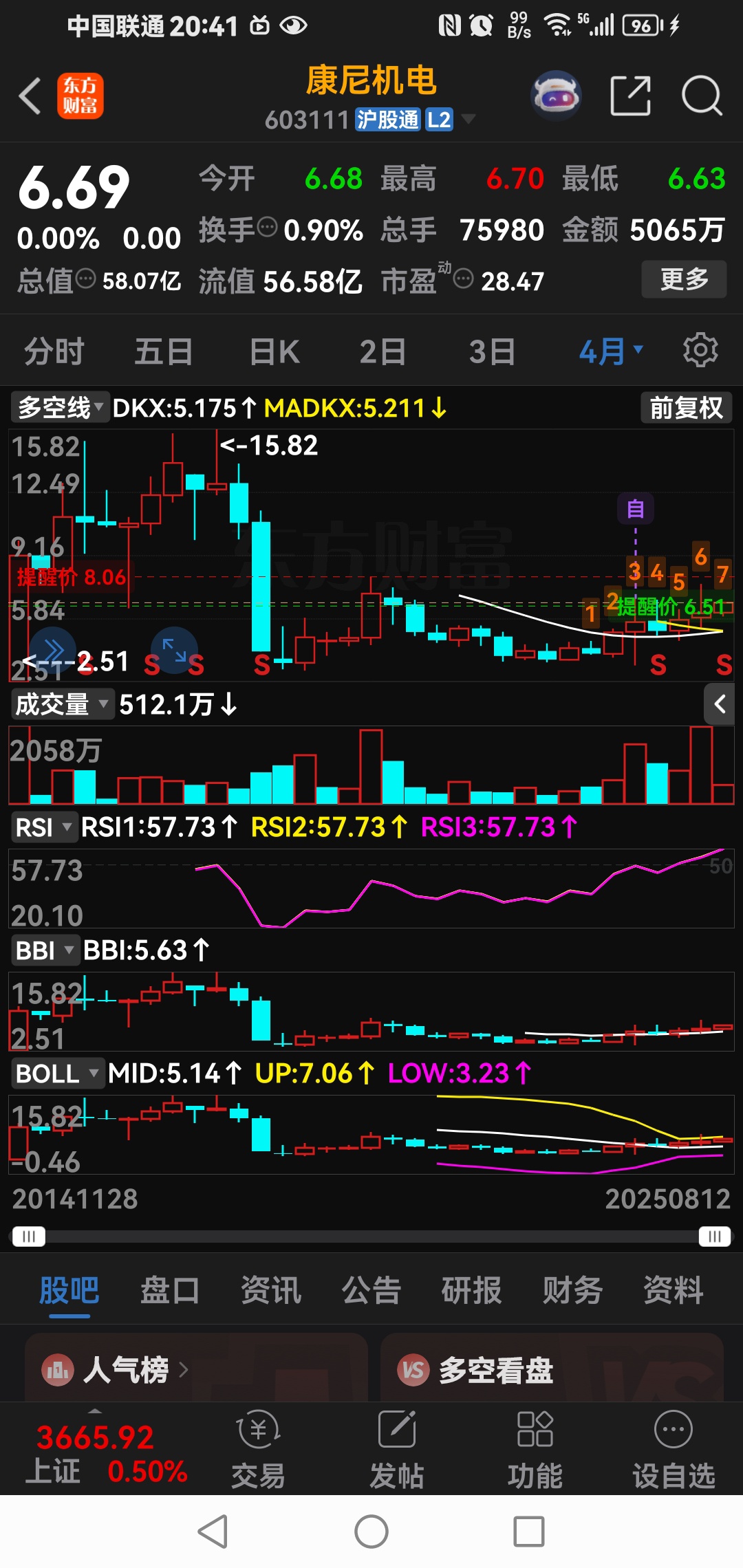Switch to 2日 chart tab
Viewport: 743px width, 1568px height.
[382, 351]
